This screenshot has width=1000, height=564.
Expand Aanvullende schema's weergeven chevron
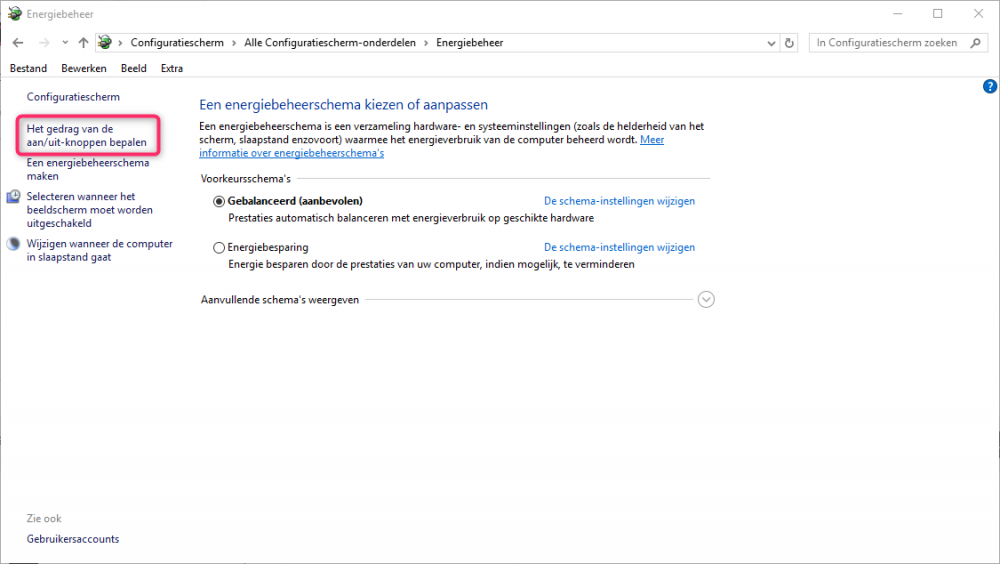pyautogui.click(x=706, y=299)
